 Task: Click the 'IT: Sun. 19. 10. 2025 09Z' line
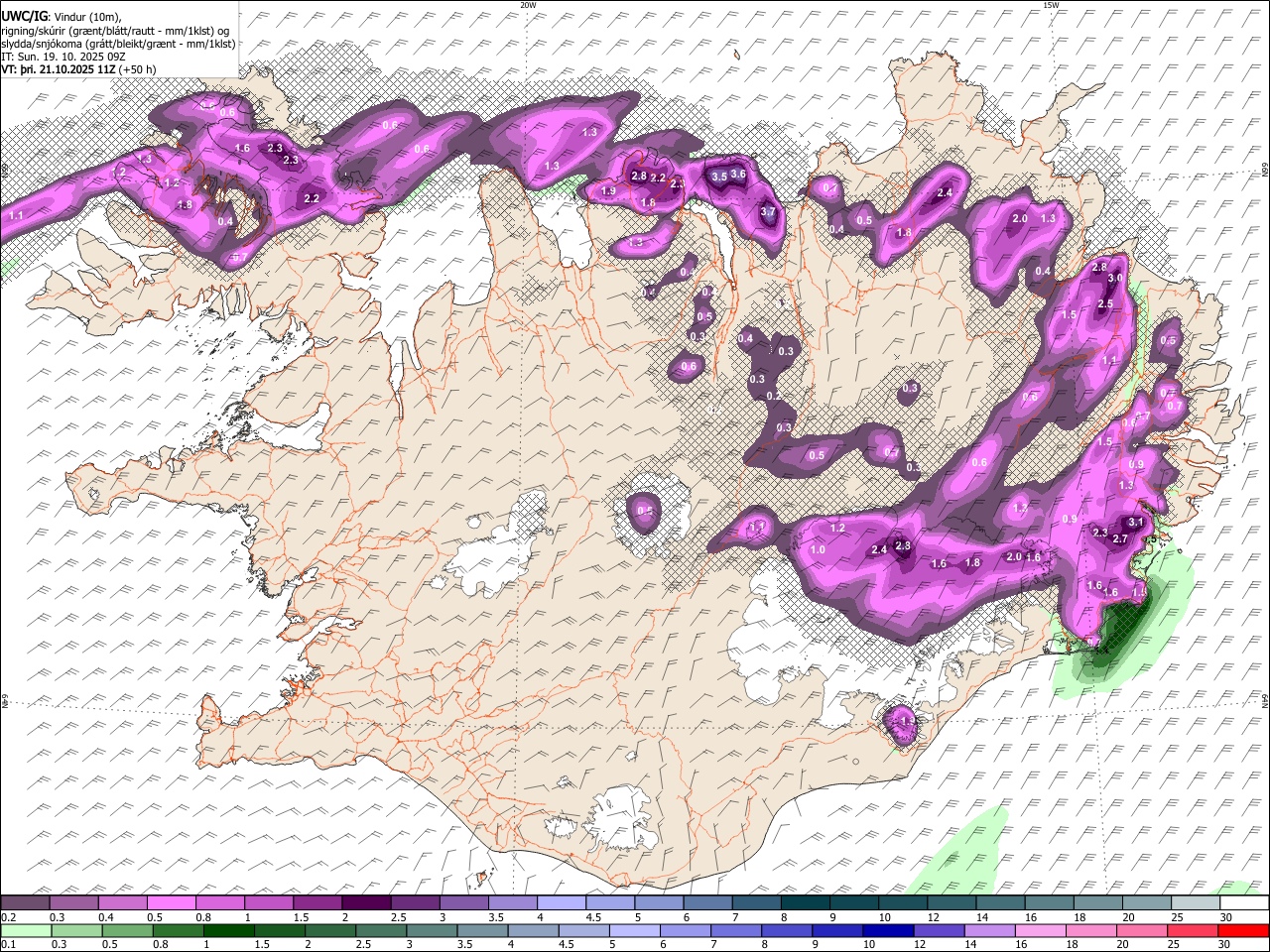coord(64,58)
